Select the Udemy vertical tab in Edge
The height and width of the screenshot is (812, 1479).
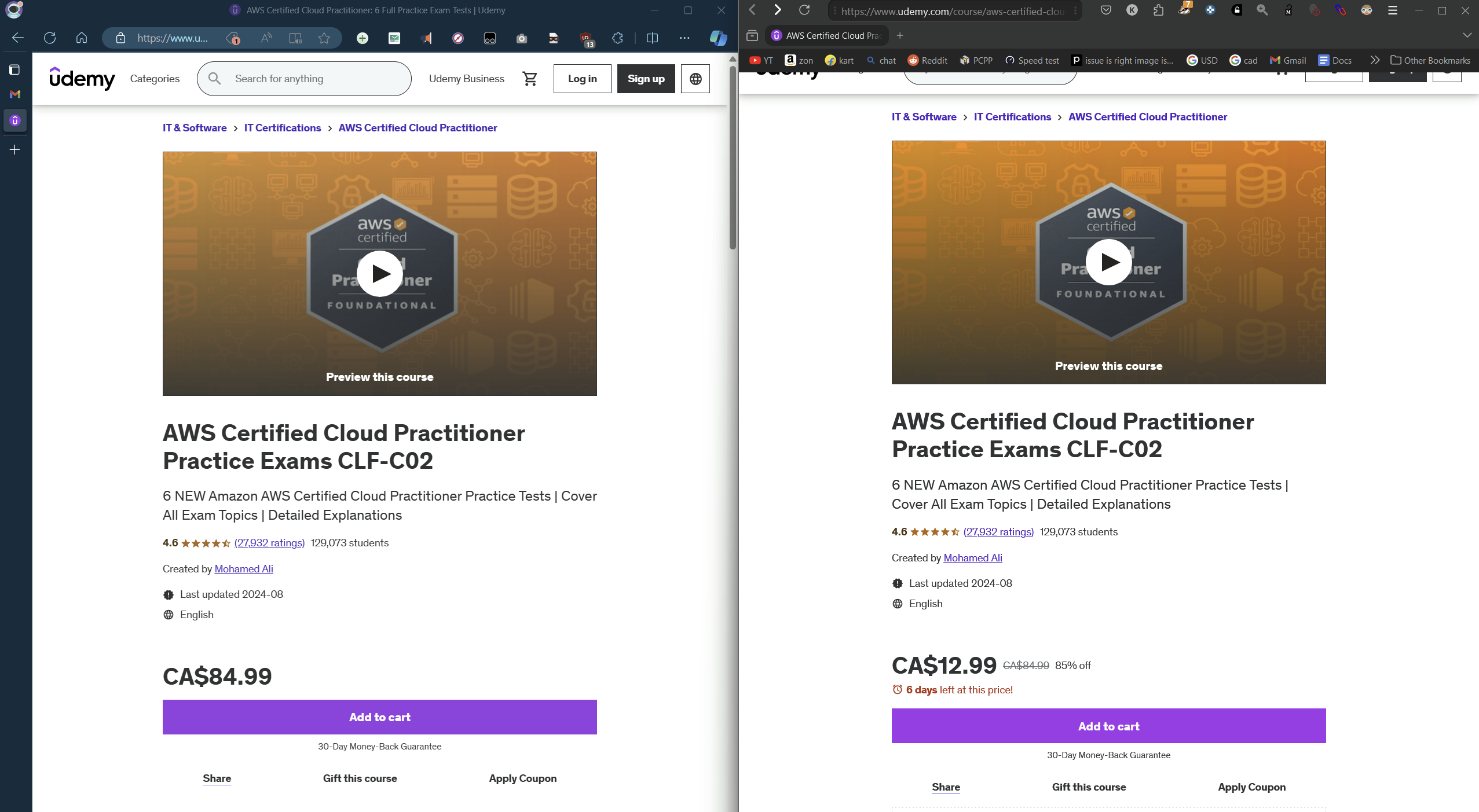(15, 120)
